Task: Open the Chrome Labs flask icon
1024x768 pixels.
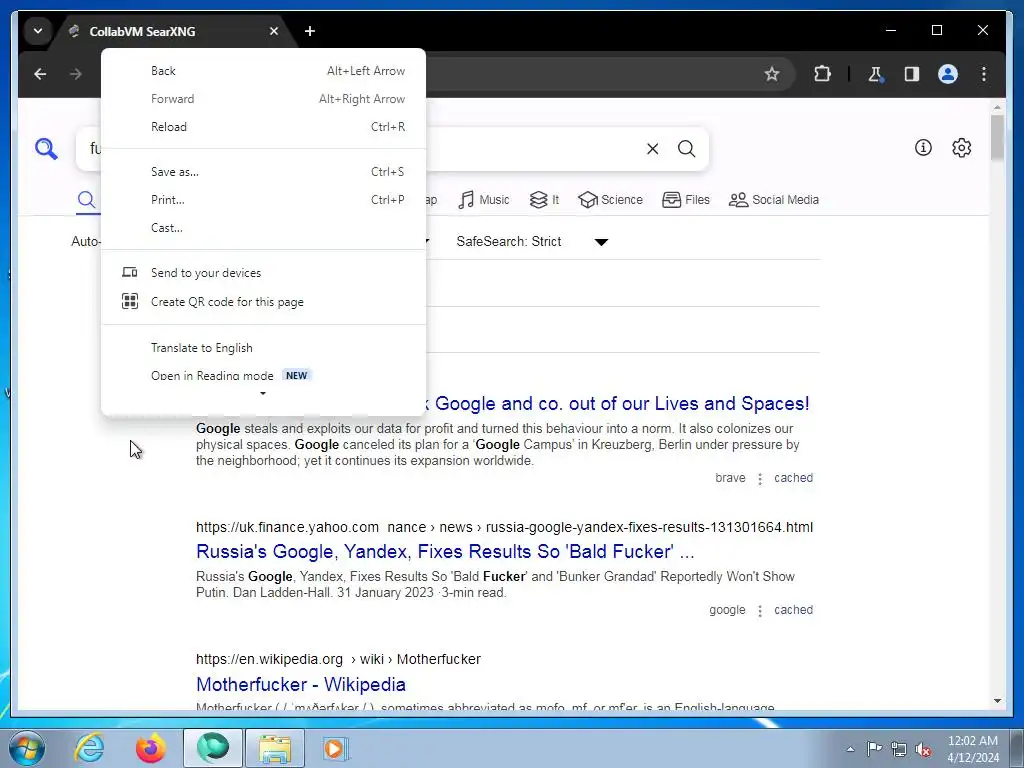Action: (x=876, y=74)
